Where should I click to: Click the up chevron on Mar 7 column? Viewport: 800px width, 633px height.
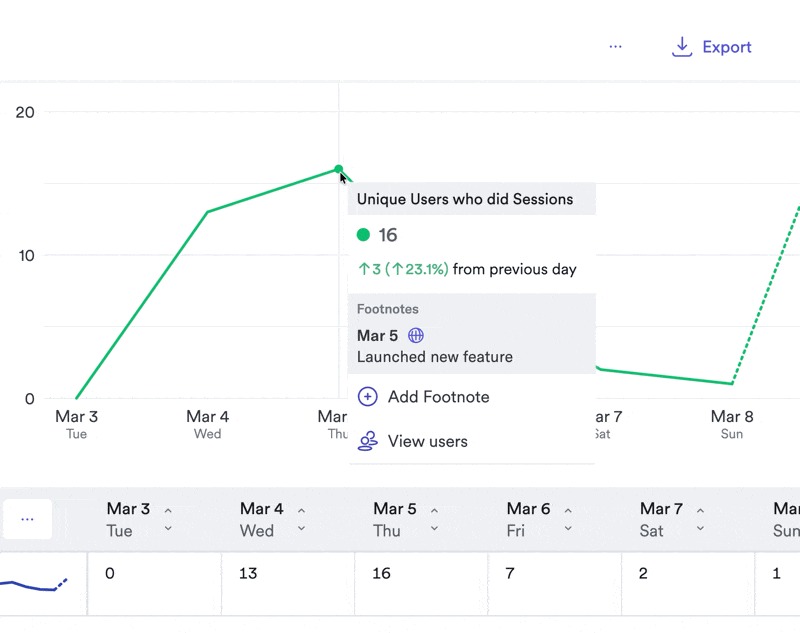click(x=701, y=511)
